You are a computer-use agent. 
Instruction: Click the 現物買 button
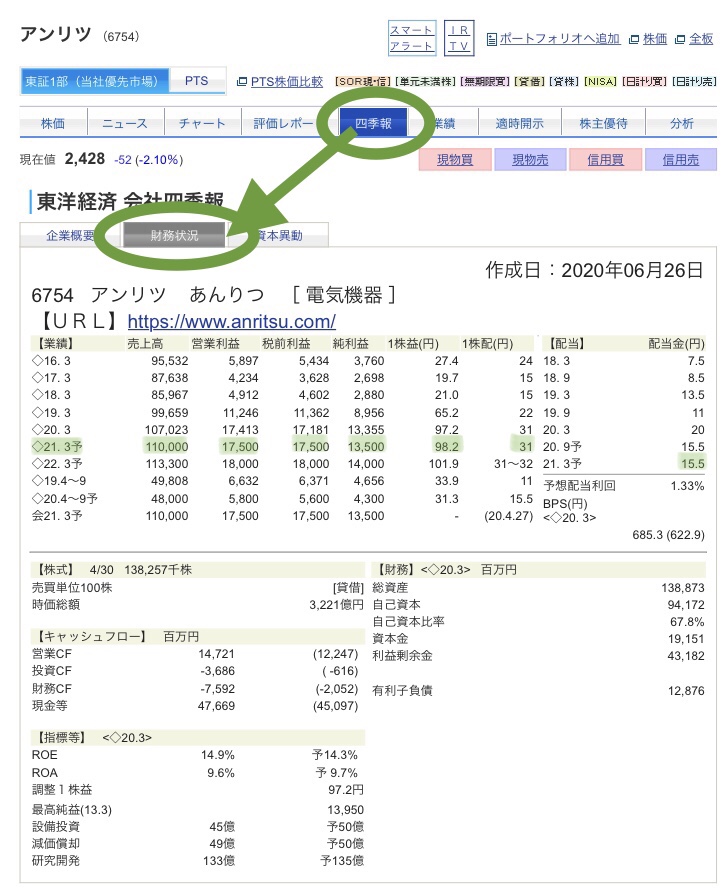click(x=455, y=160)
